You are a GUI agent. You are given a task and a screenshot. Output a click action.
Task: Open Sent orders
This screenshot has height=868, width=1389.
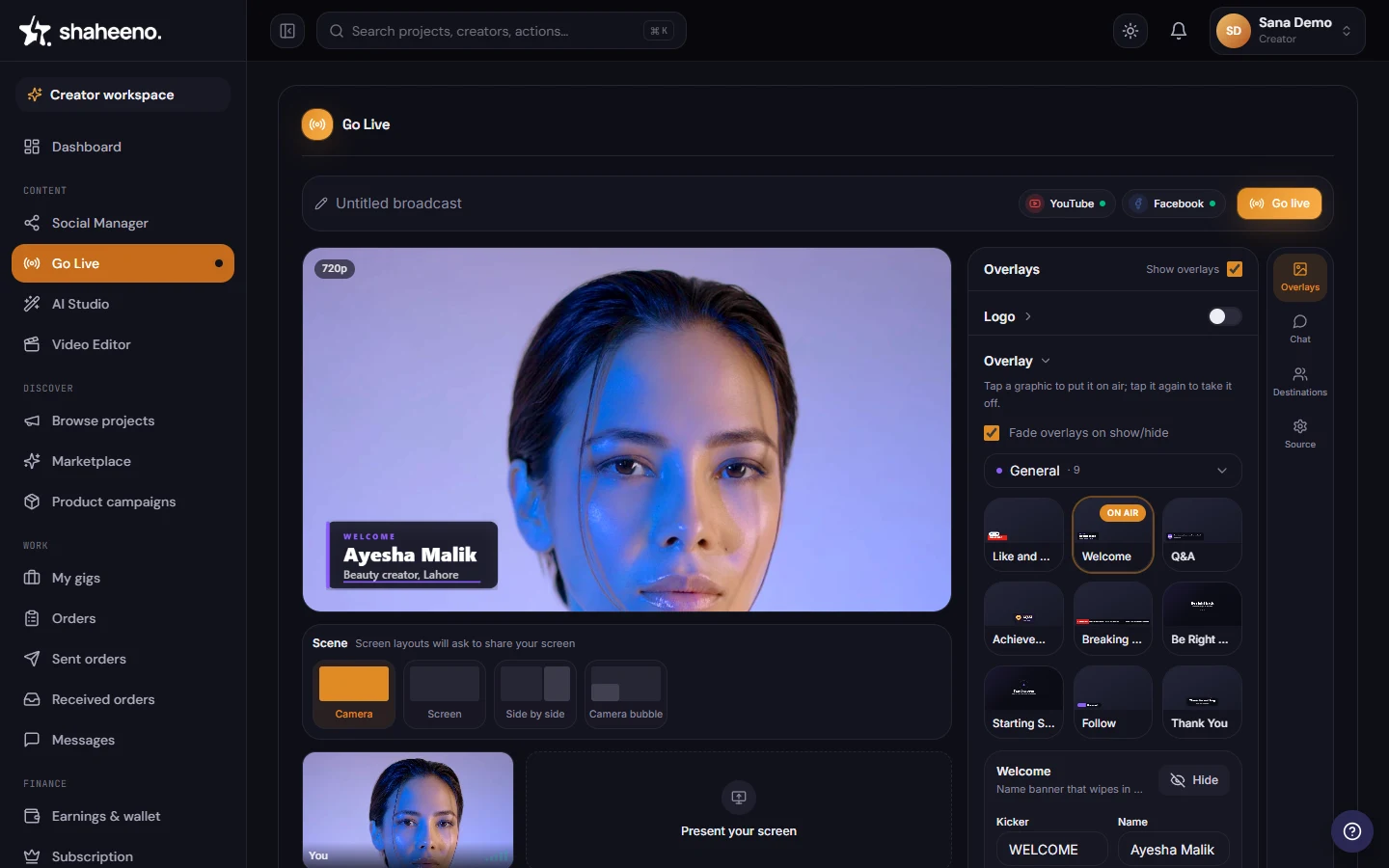(123, 659)
